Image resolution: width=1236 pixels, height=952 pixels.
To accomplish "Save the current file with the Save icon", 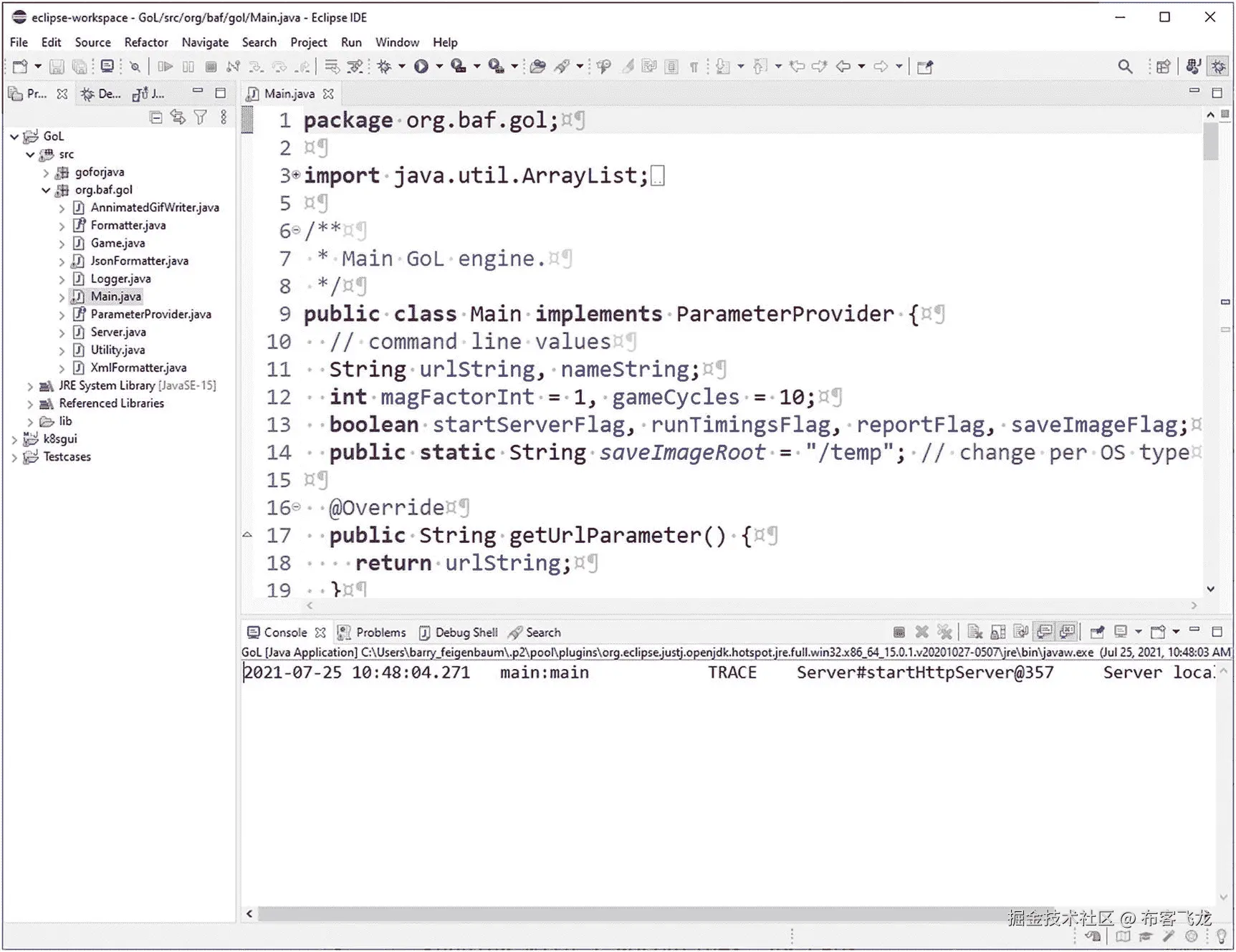I will tap(57, 67).
